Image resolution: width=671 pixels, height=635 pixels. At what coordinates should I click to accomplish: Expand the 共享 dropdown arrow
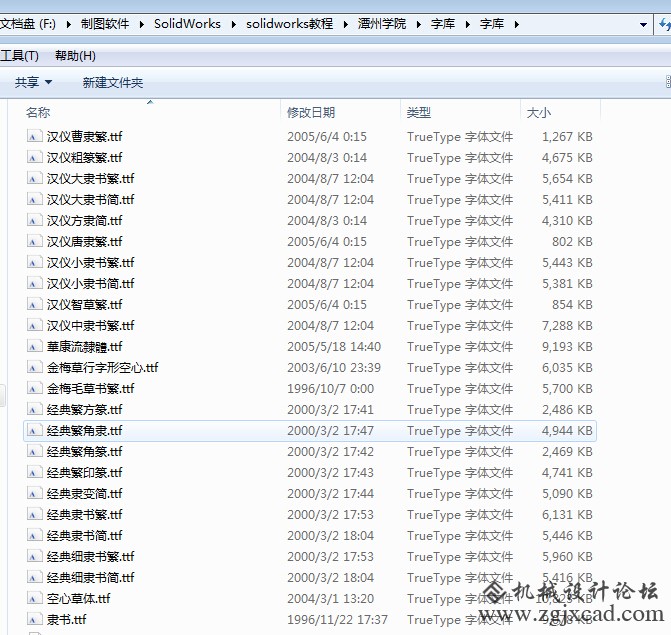pyautogui.click(x=48, y=82)
